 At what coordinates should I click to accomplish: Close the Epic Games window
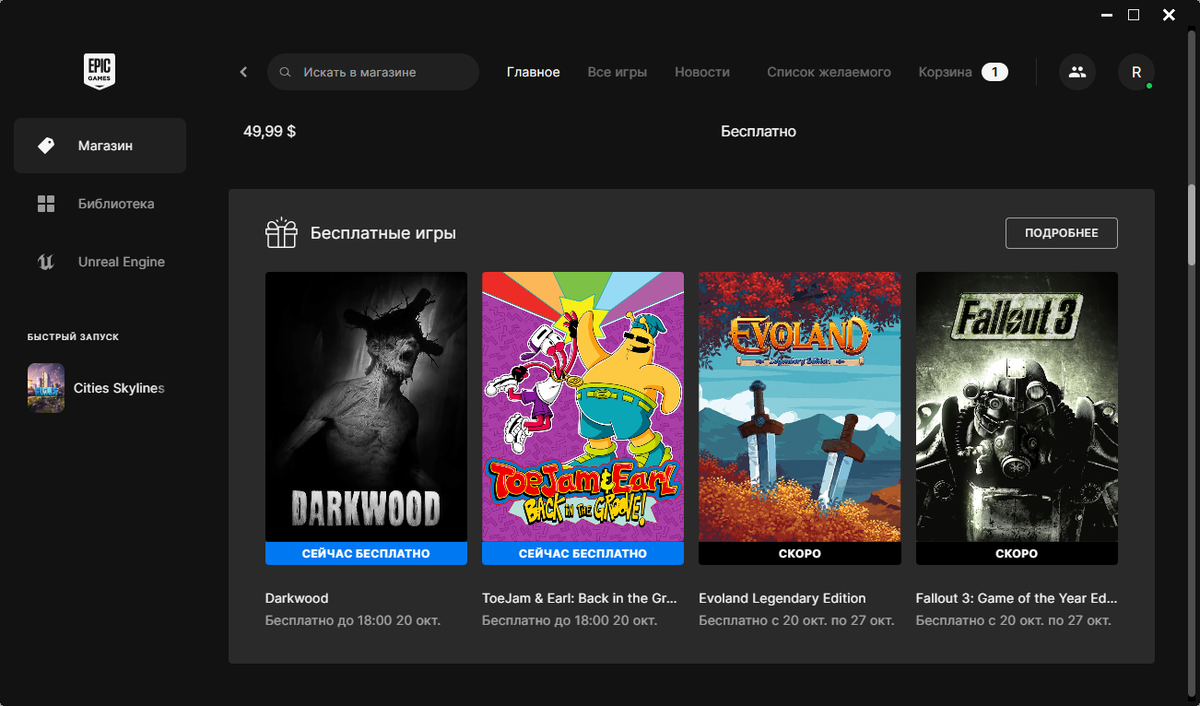pos(1168,15)
